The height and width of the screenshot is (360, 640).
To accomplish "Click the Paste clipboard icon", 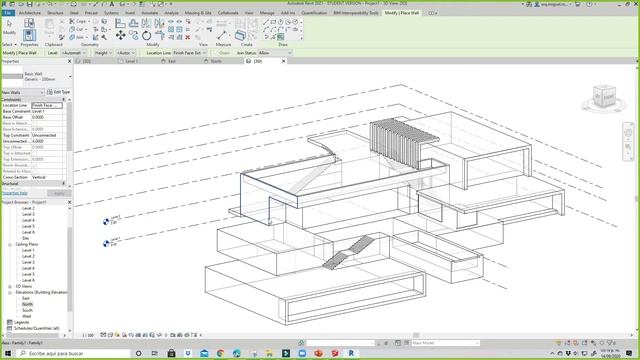I will 49,27.
